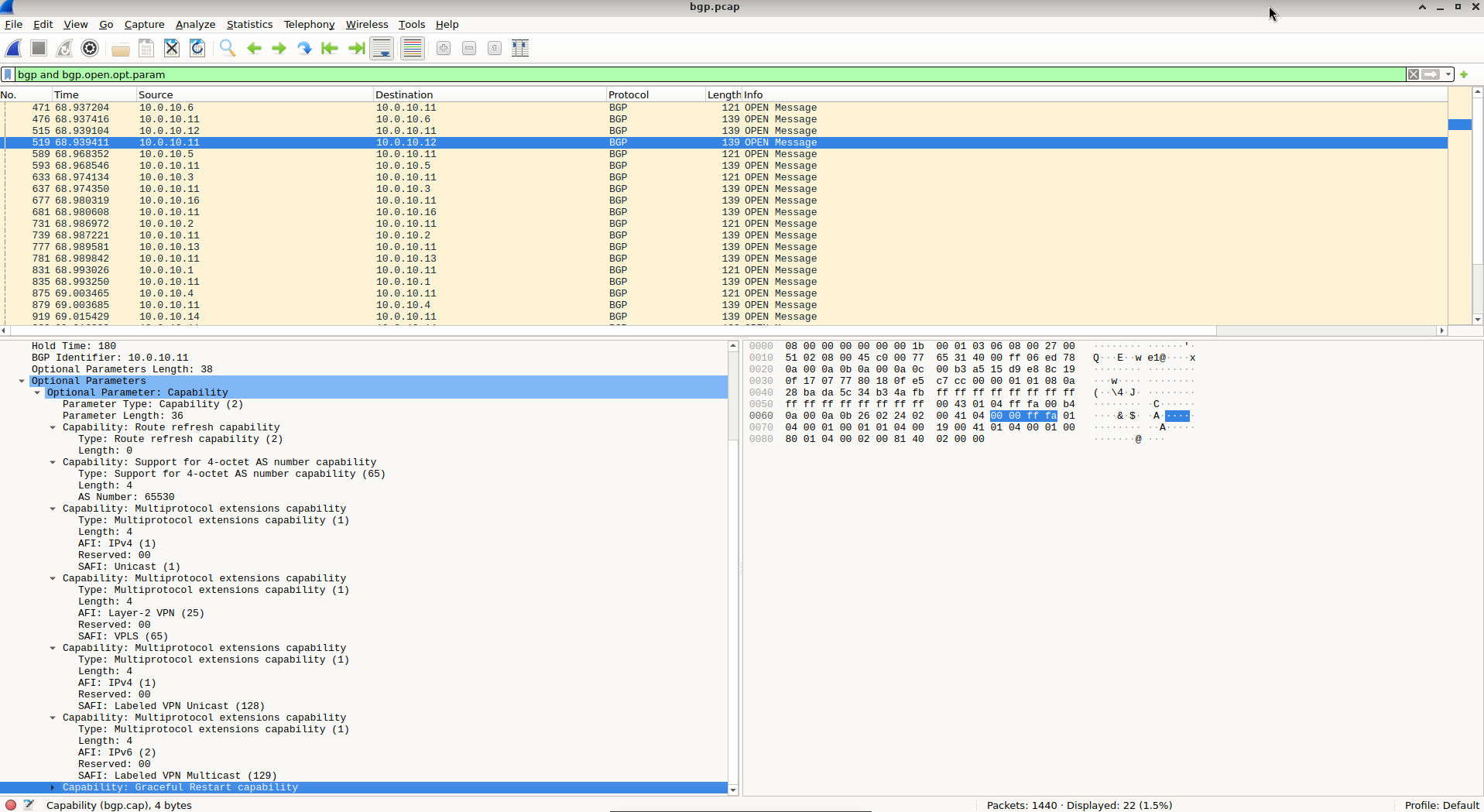
Task: Open the View menu
Action: (x=75, y=24)
